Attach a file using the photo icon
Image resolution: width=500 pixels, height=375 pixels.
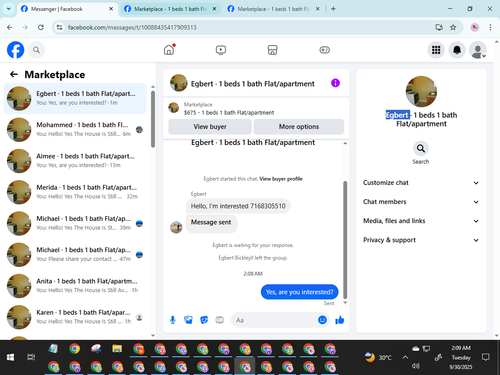point(188,320)
